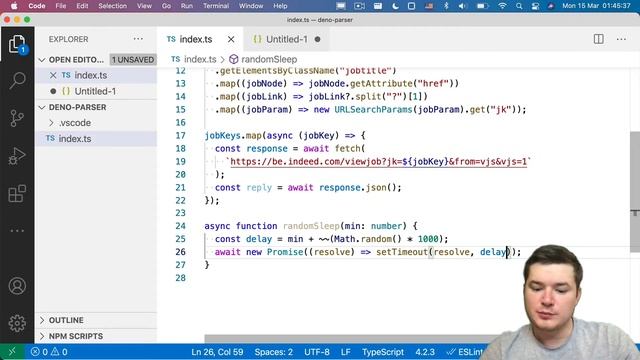Open the Selection menu
Viewport: 640px width, 360px height.
112,6
